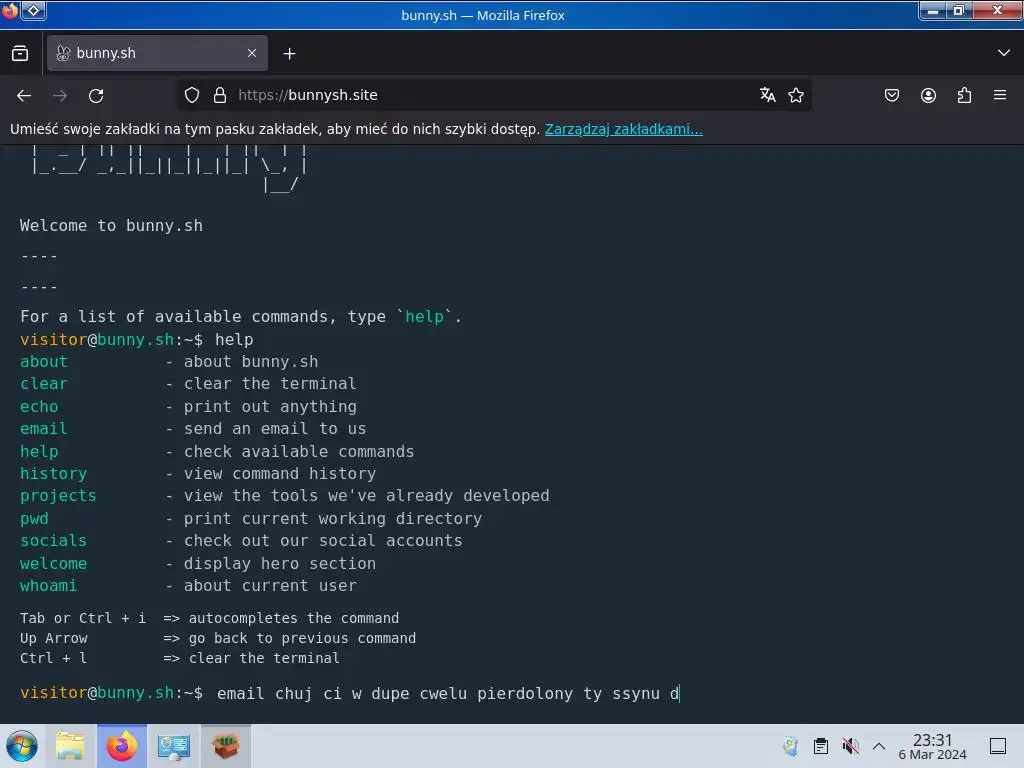
Task: Select the Firefox taskbar icon
Action: (122, 746)
